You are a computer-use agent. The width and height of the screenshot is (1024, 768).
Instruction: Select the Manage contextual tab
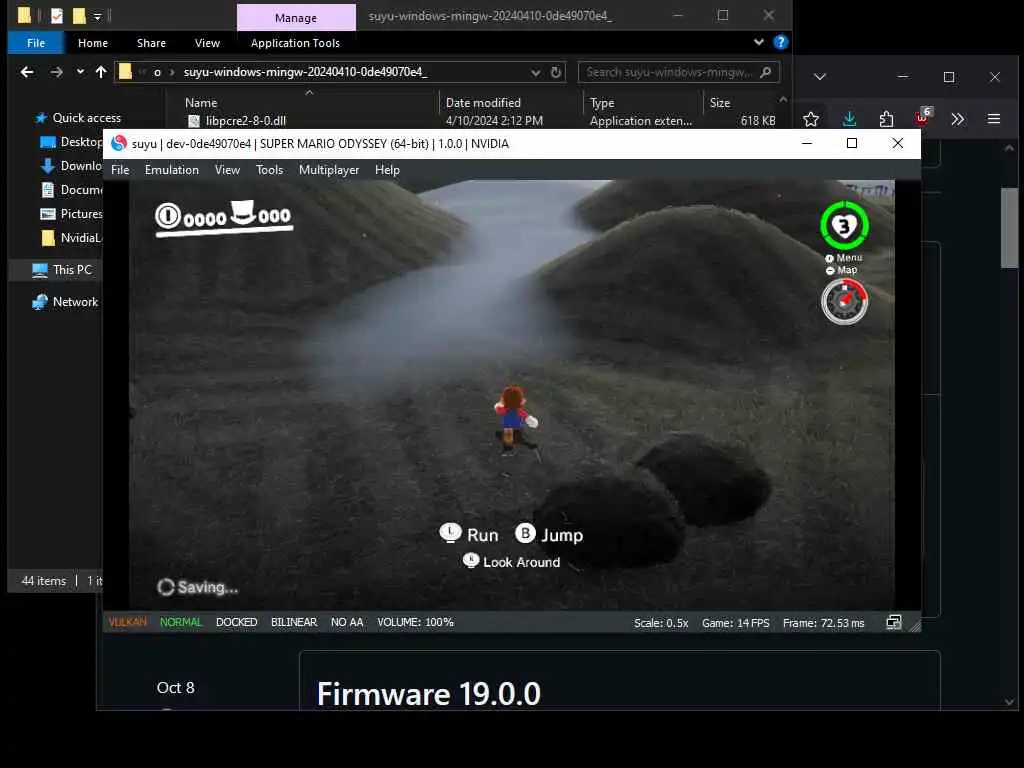[296, 18]
